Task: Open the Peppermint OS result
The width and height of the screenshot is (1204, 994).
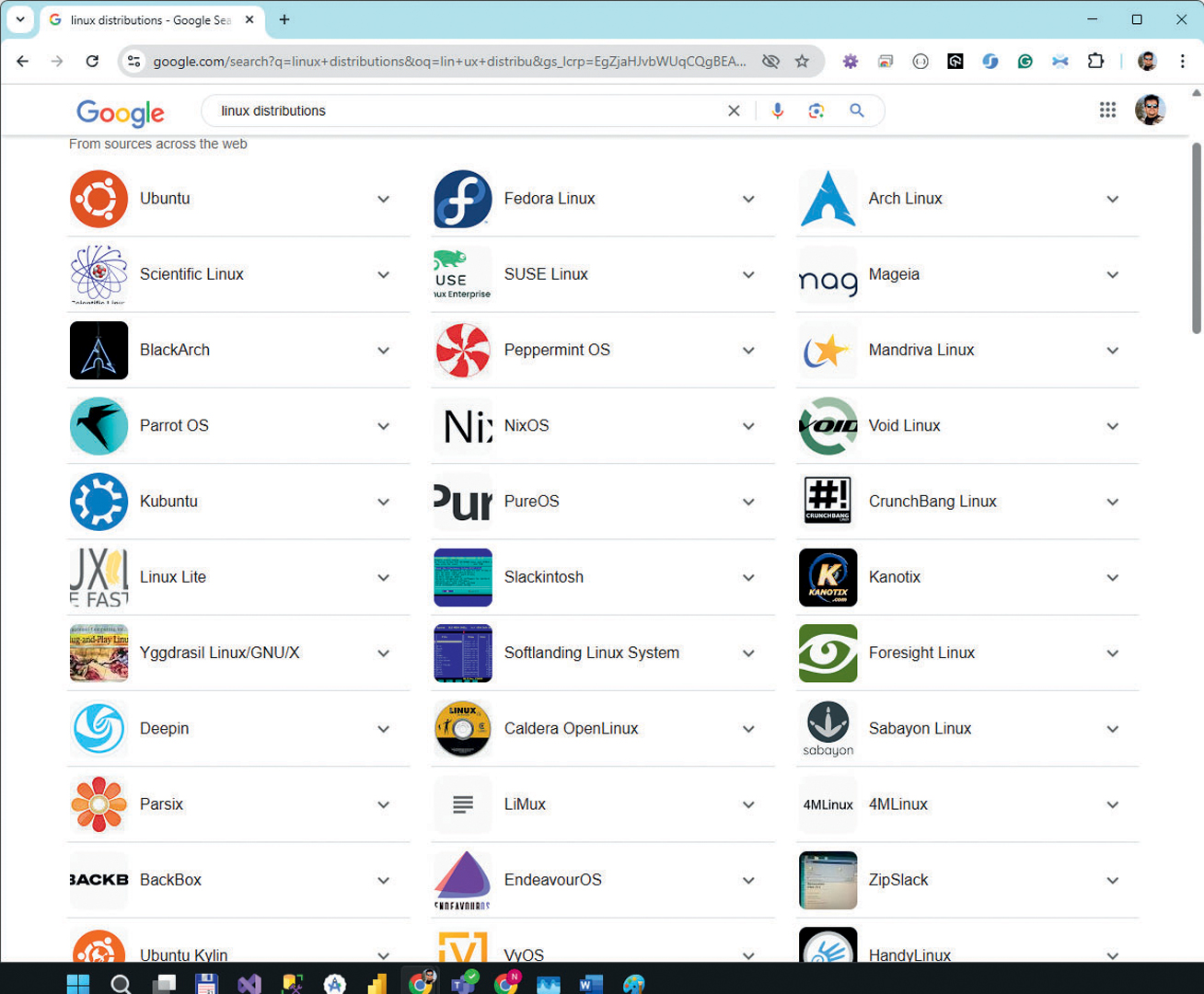Action: pos(557,350)
